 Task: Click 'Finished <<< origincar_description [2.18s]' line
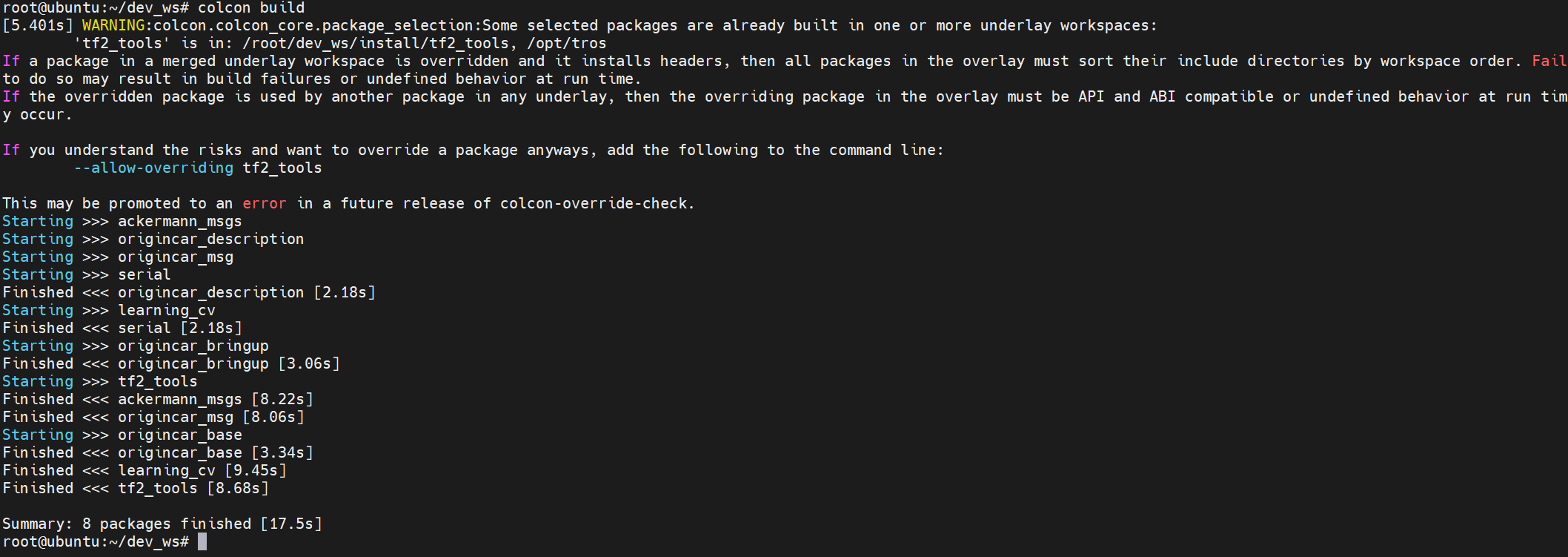189,293
